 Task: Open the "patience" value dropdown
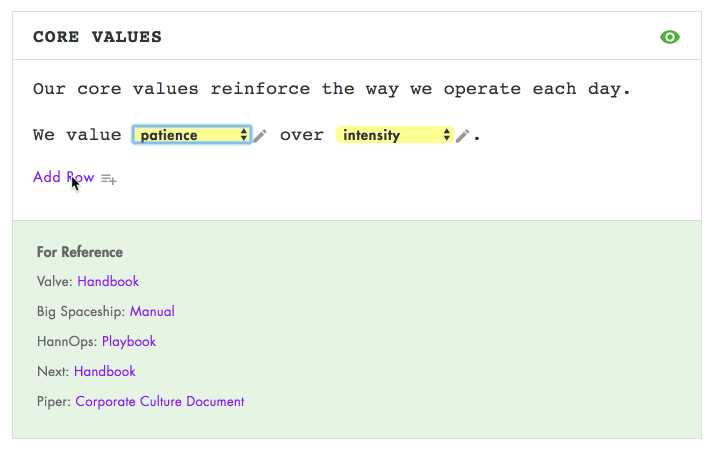click(192, 135)
